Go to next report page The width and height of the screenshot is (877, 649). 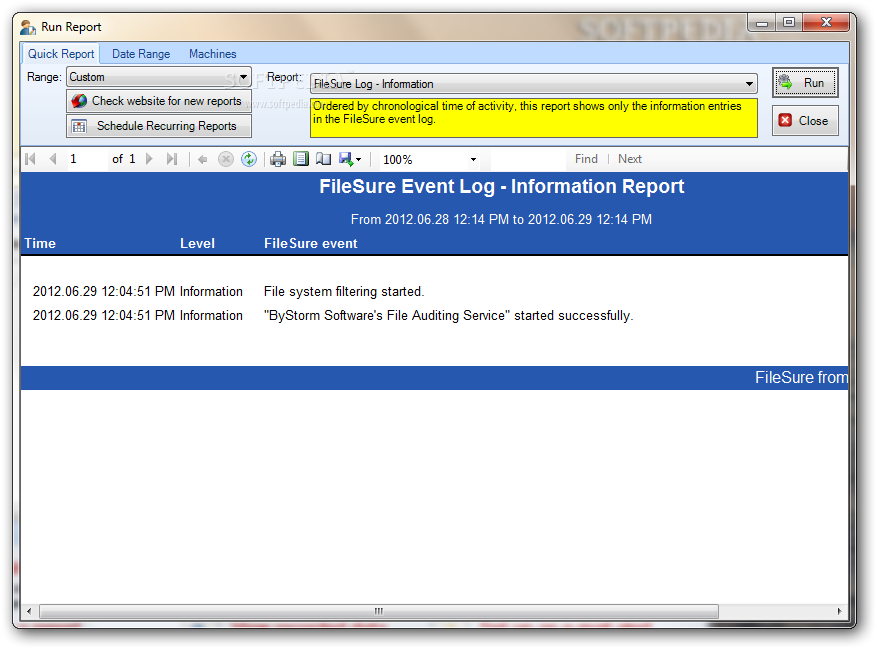(149, 159)
